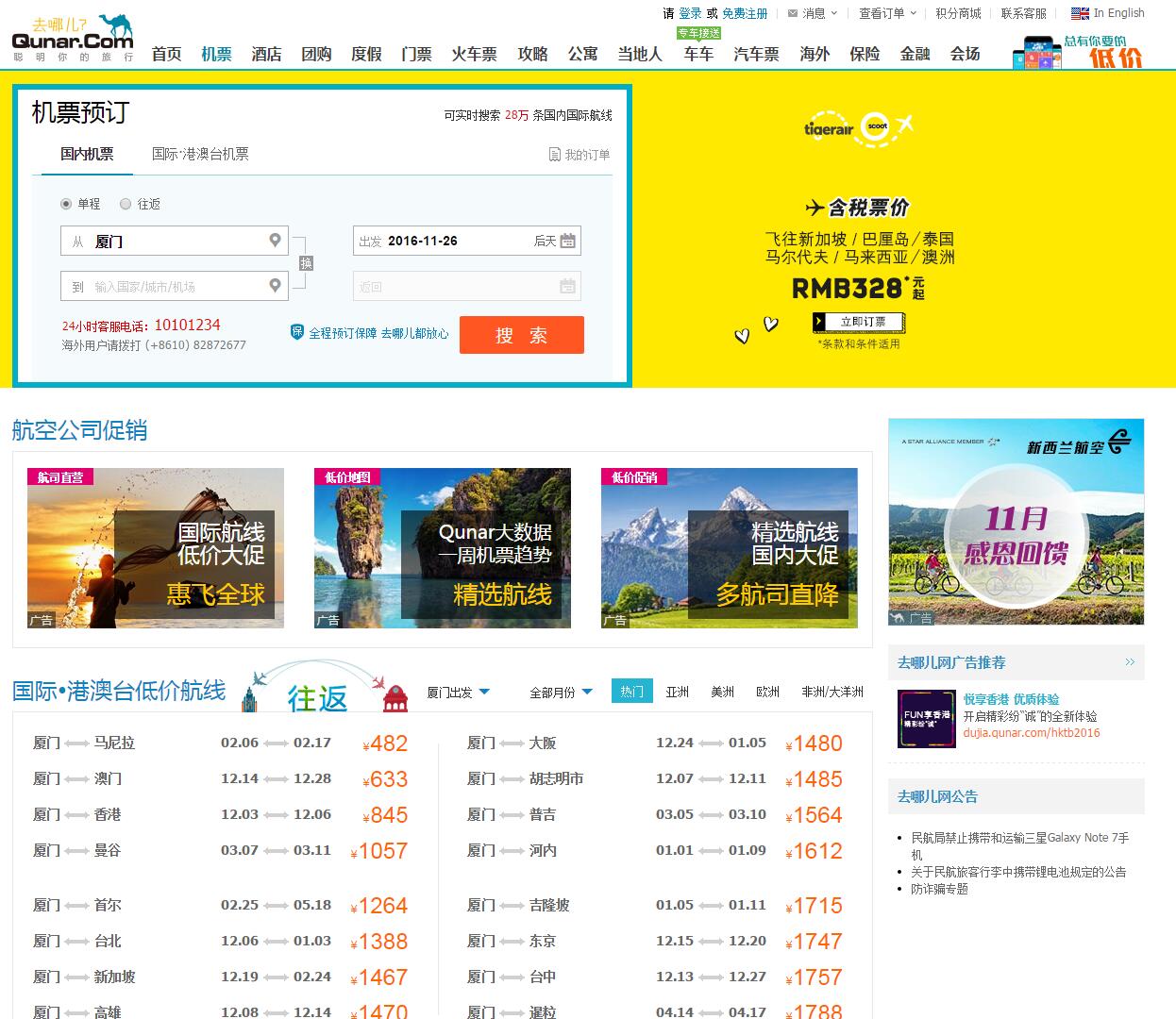Select the Europe region tab
This screenshot has width=1176, height=1019.
coord(768,692)
